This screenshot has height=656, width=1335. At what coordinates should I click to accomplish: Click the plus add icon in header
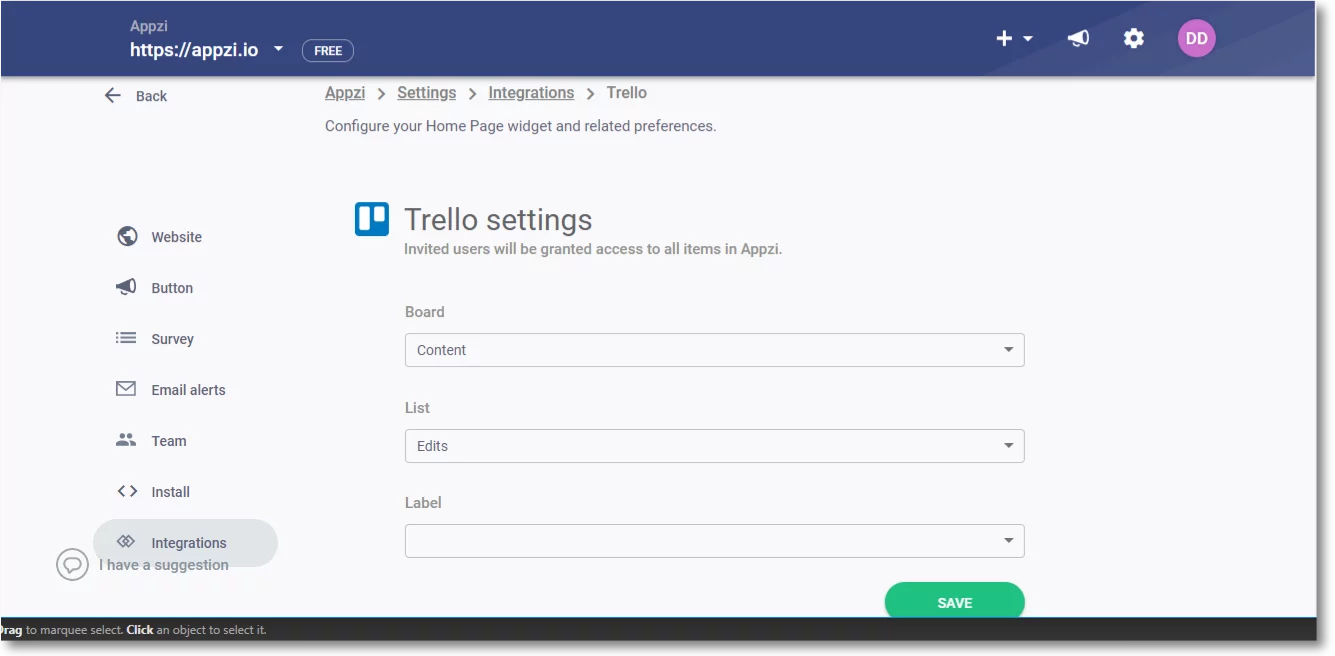point(1004,38)
